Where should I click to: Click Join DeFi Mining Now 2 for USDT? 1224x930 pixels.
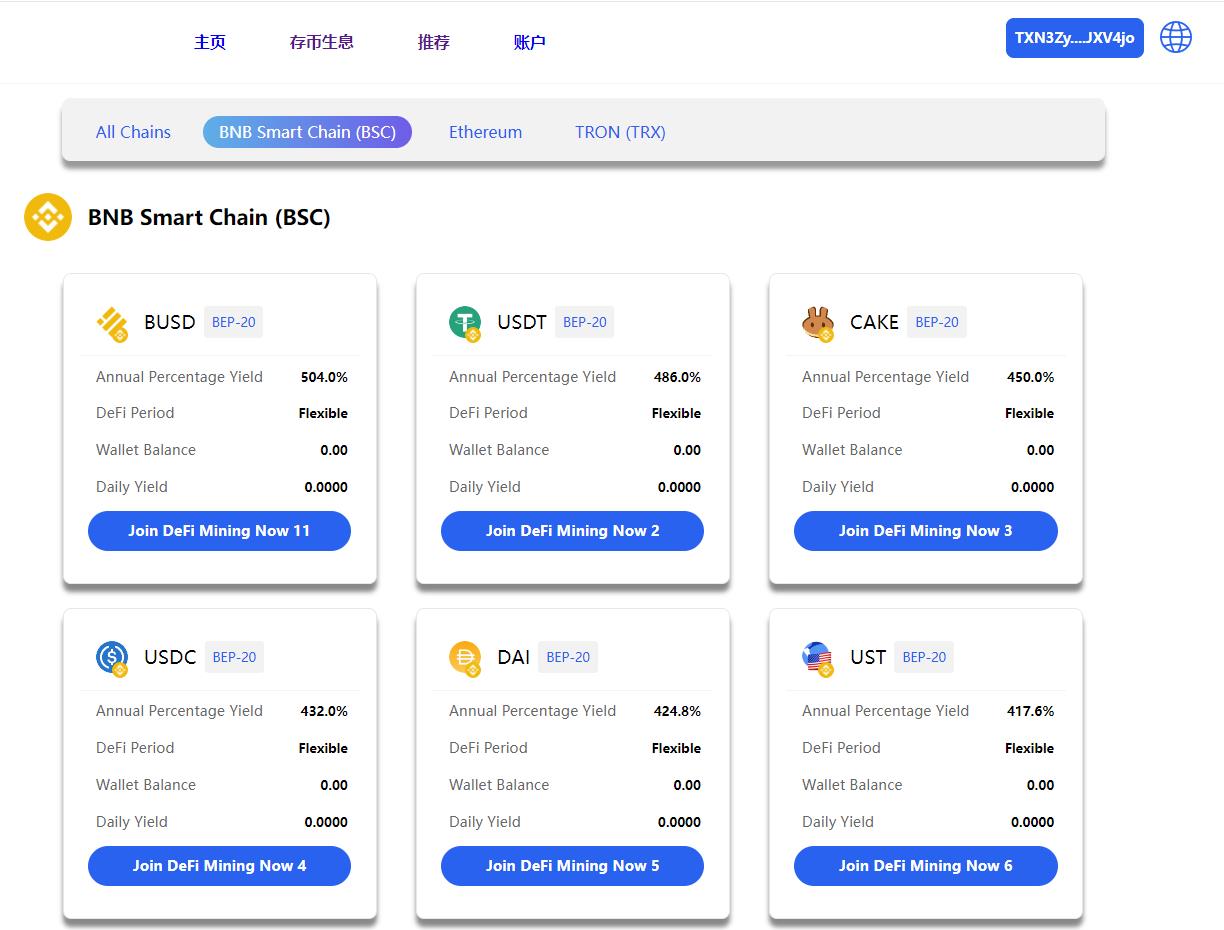572,531
